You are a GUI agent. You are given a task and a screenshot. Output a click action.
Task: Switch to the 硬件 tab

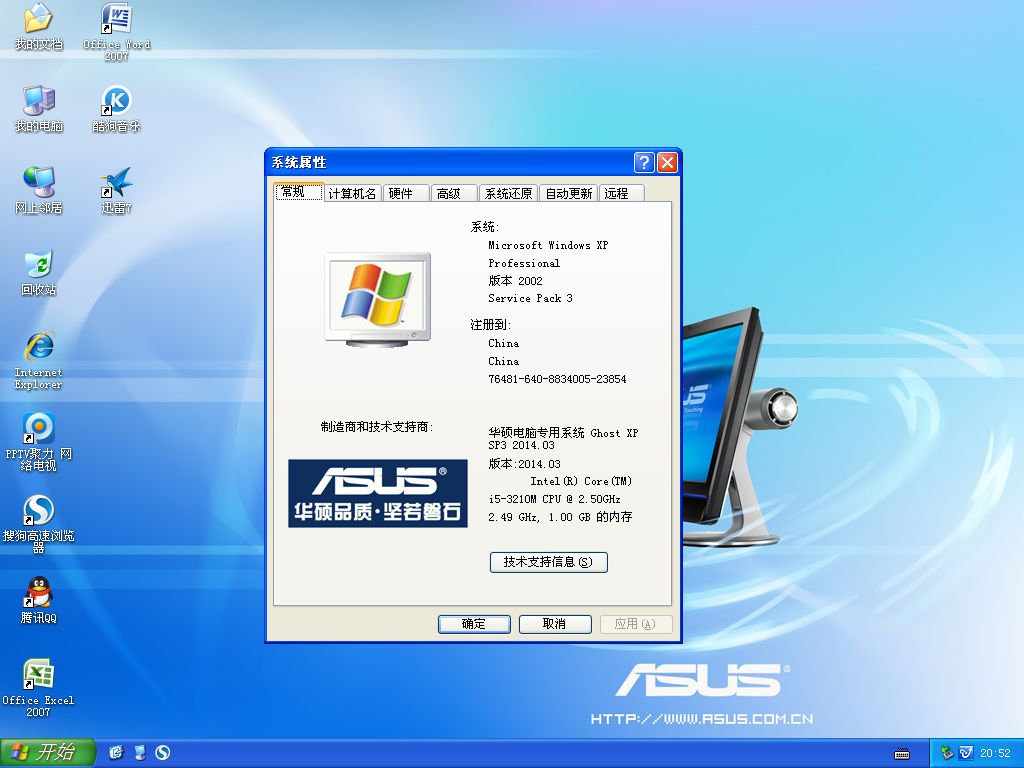coord(401,194)
